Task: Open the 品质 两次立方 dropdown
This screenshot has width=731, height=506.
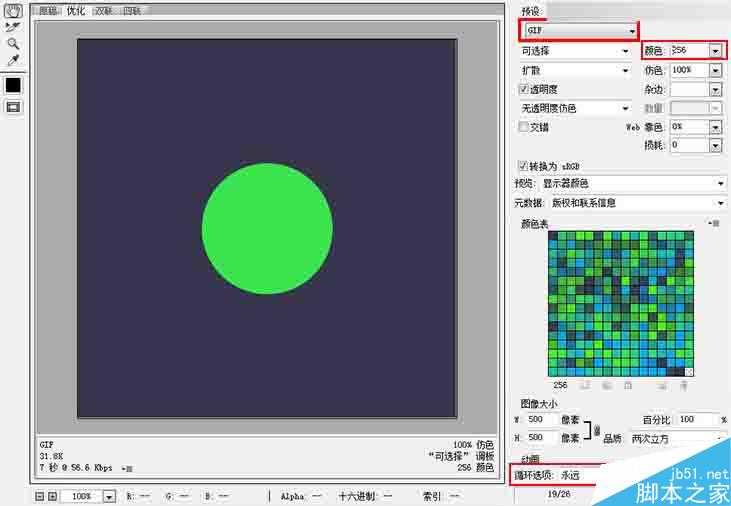Action: [678, 438]
